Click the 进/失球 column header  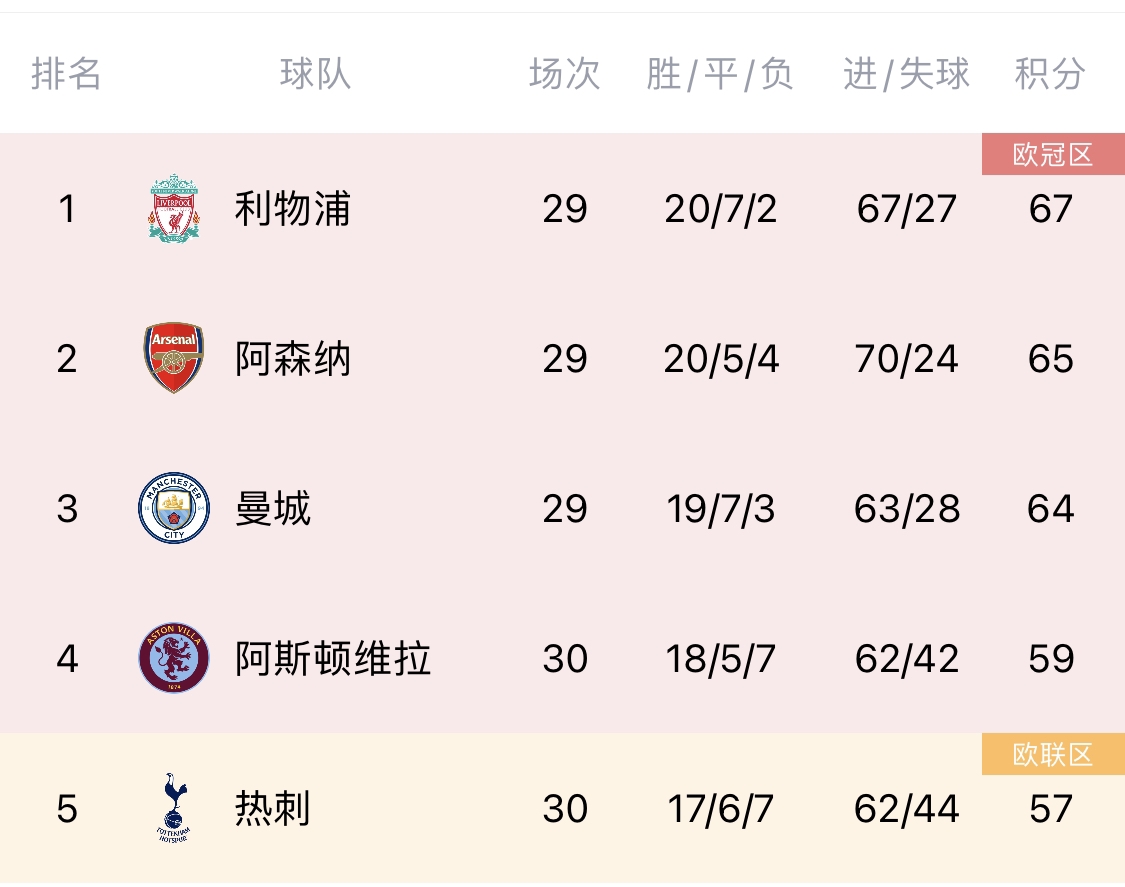(x=906, y=74)
